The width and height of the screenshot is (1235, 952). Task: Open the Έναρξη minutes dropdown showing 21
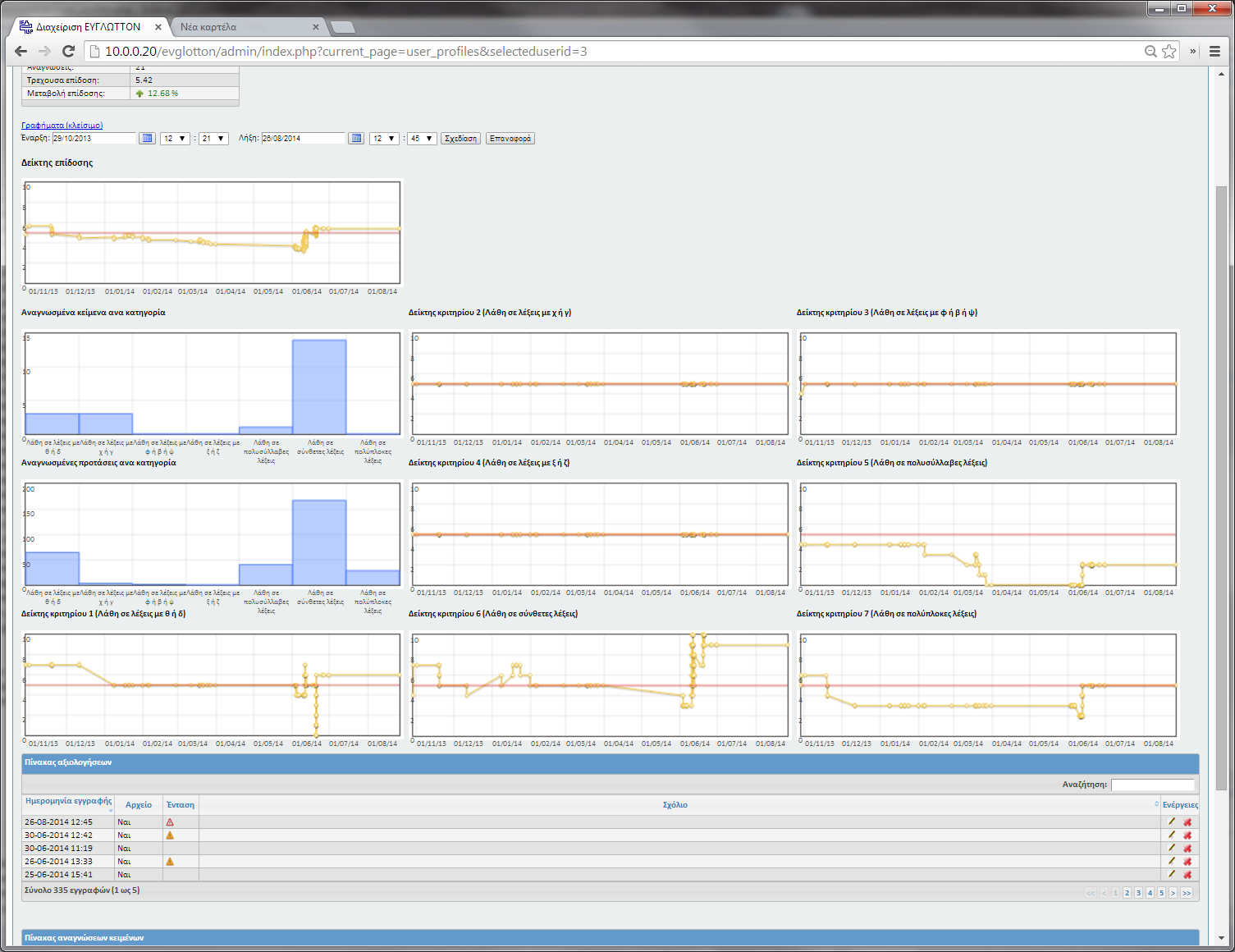(x=213, y=139)
